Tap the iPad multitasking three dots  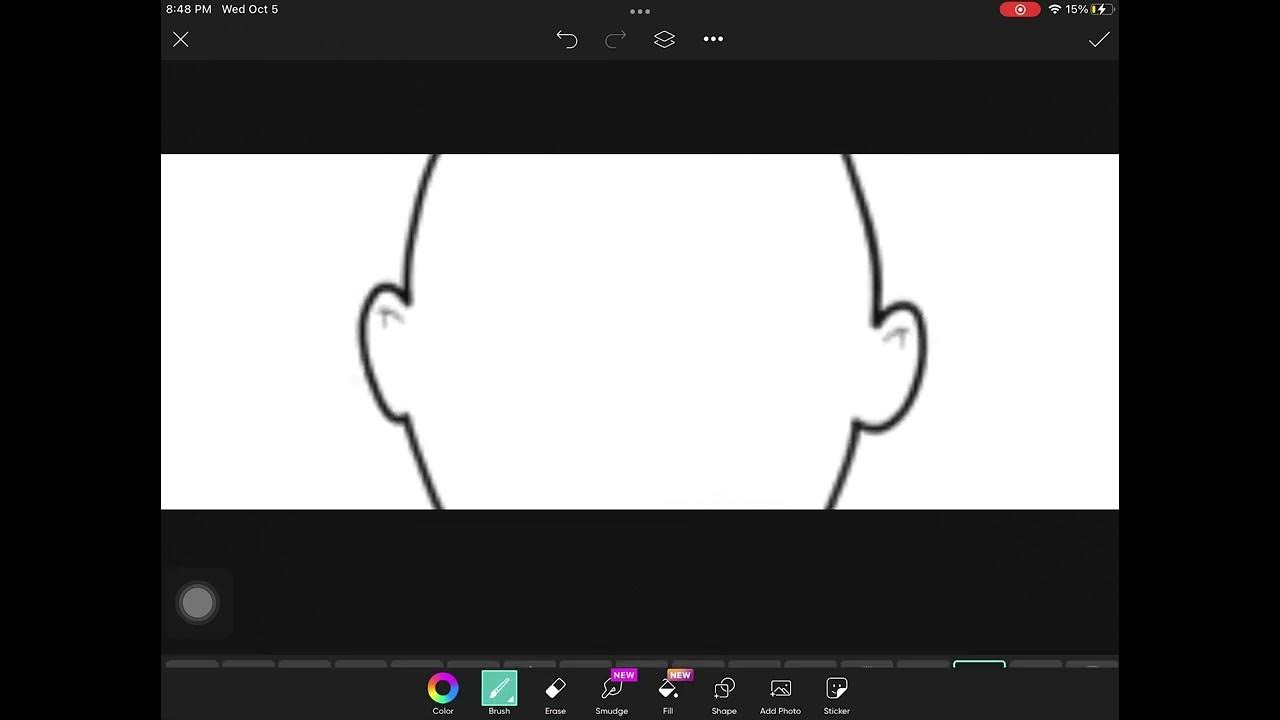640,12
